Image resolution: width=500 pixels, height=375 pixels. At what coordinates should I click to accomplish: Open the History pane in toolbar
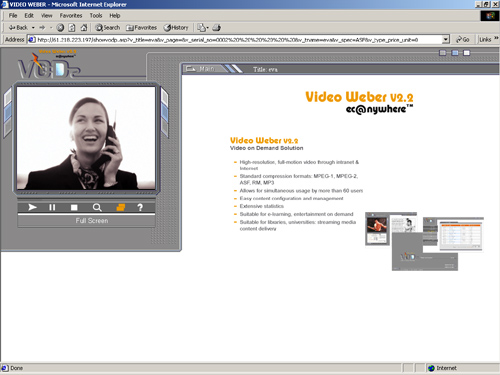coord(176,28)
